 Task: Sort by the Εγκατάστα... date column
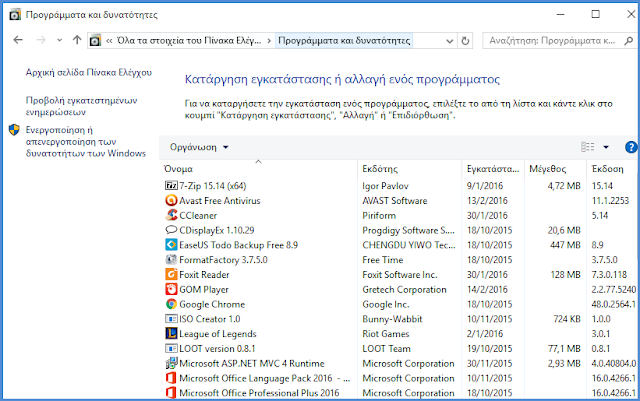[x=493, y=169]
